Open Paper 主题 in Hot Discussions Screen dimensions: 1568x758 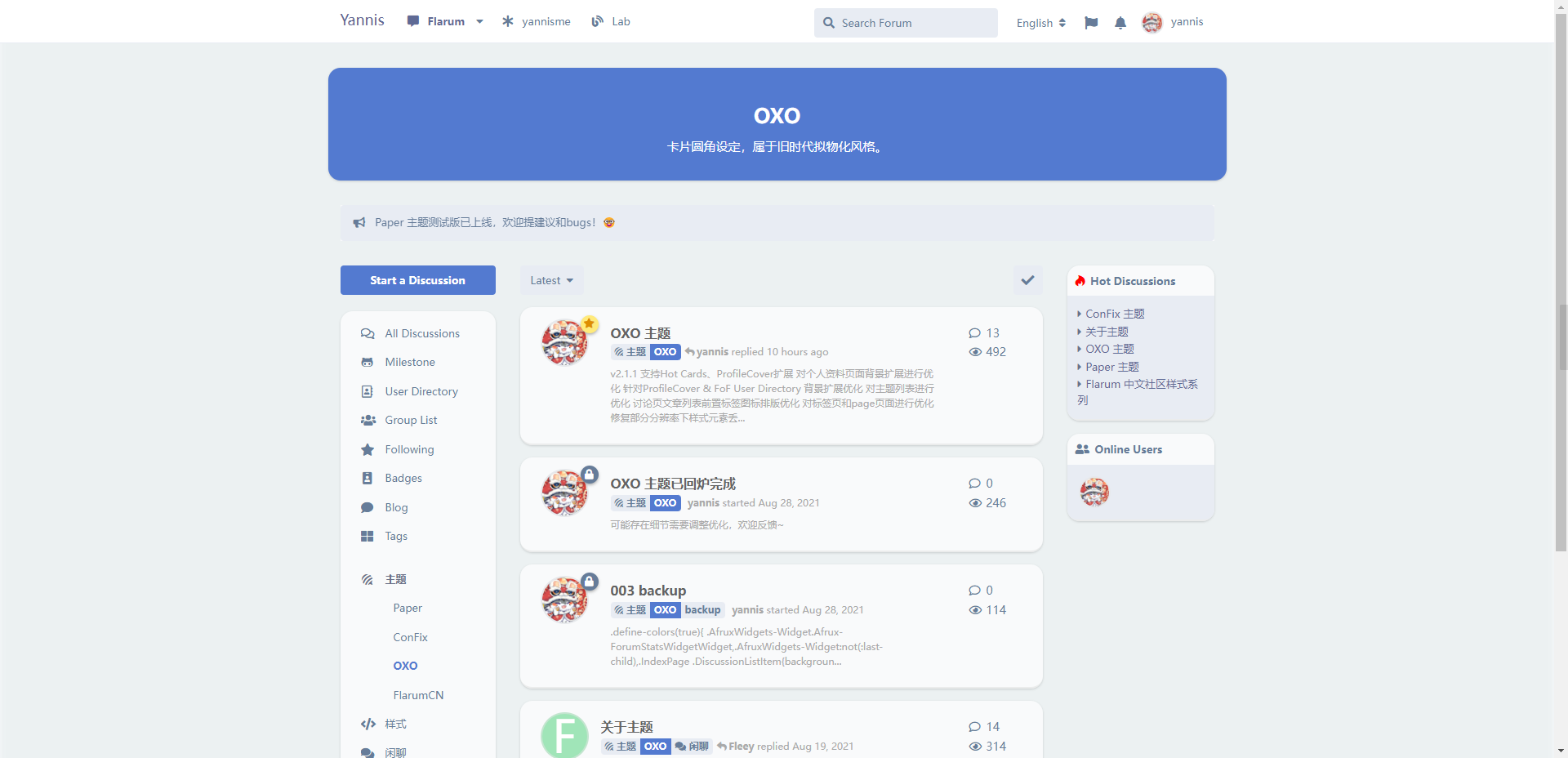pyautogui.click(x=1111, y=367)
